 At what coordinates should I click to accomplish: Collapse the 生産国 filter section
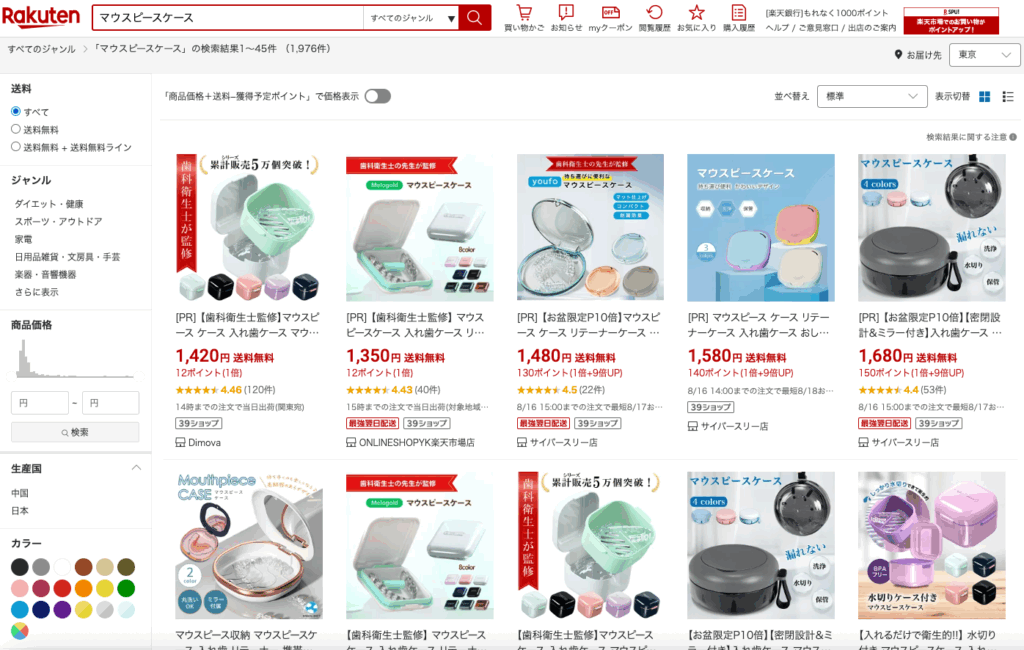(x=136, y=468)
